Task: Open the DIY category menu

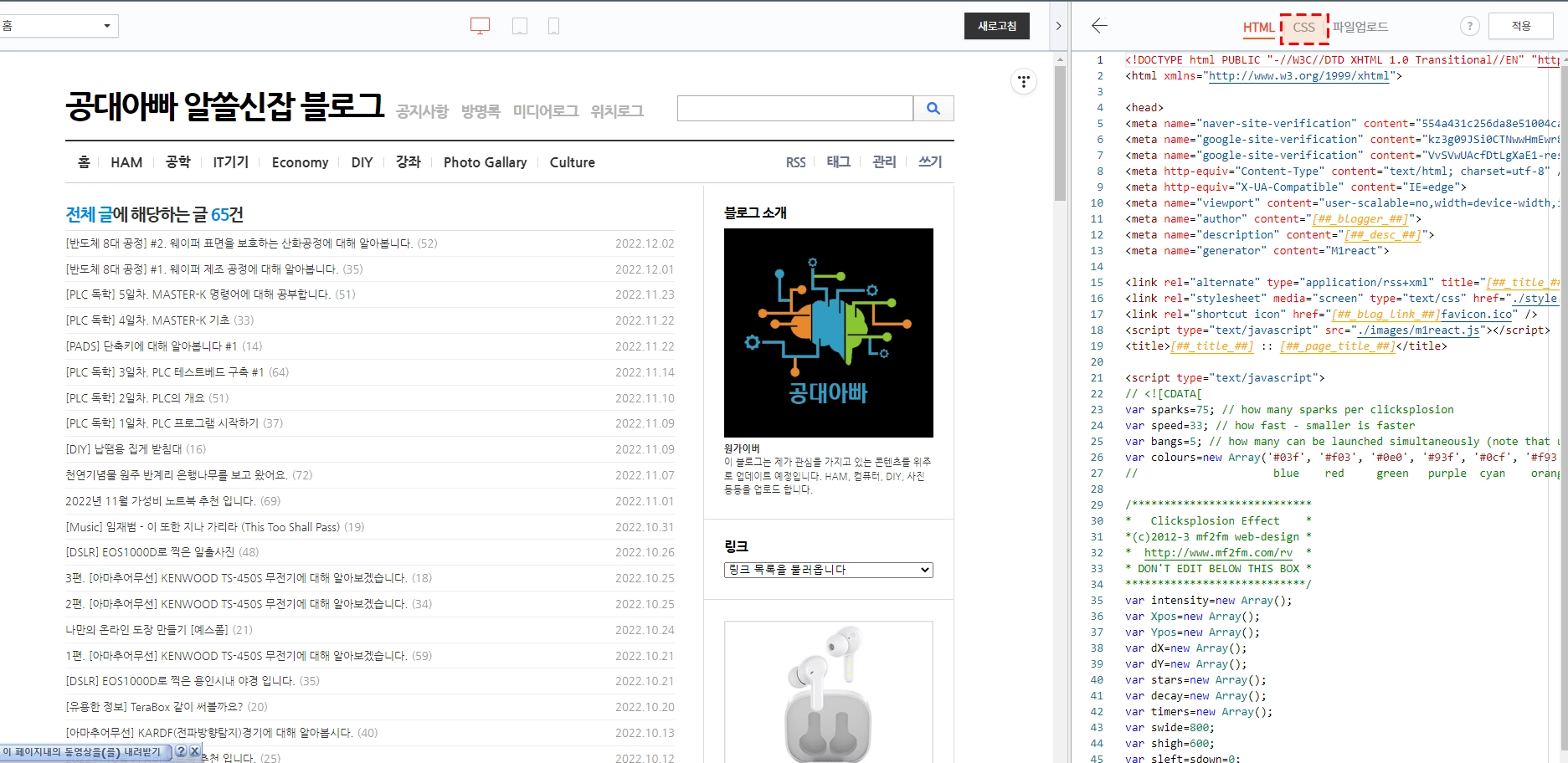Action: click(x=362, y=162)
